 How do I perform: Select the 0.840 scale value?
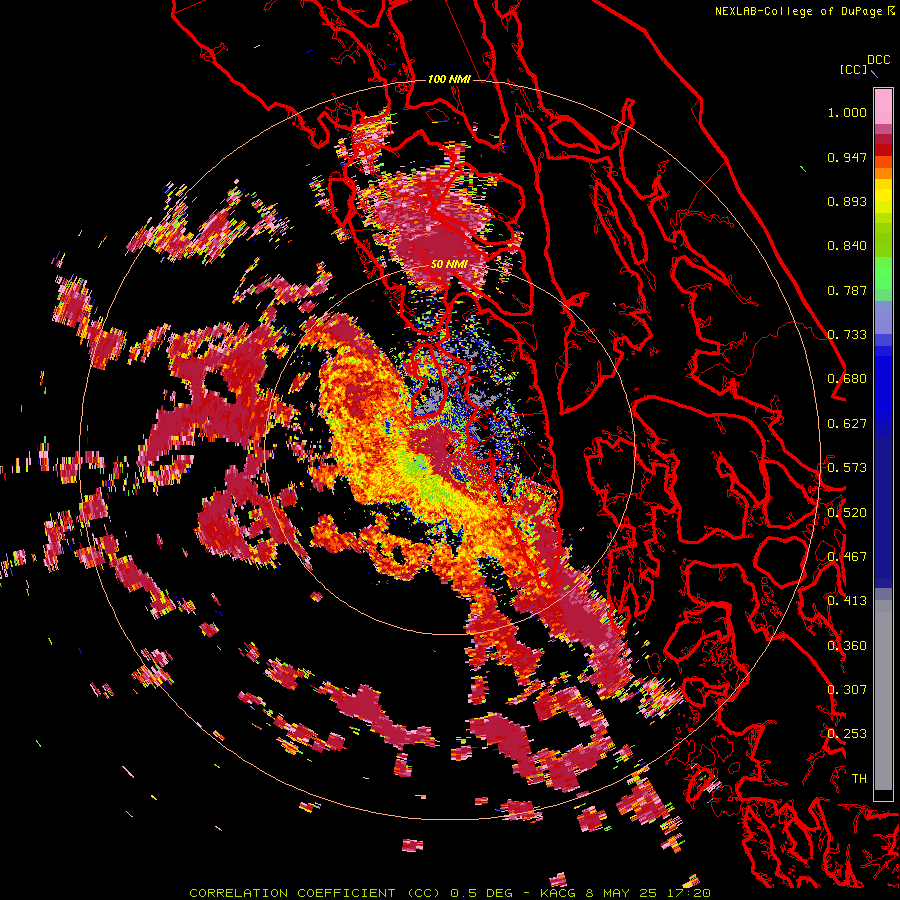coord(847,246)
